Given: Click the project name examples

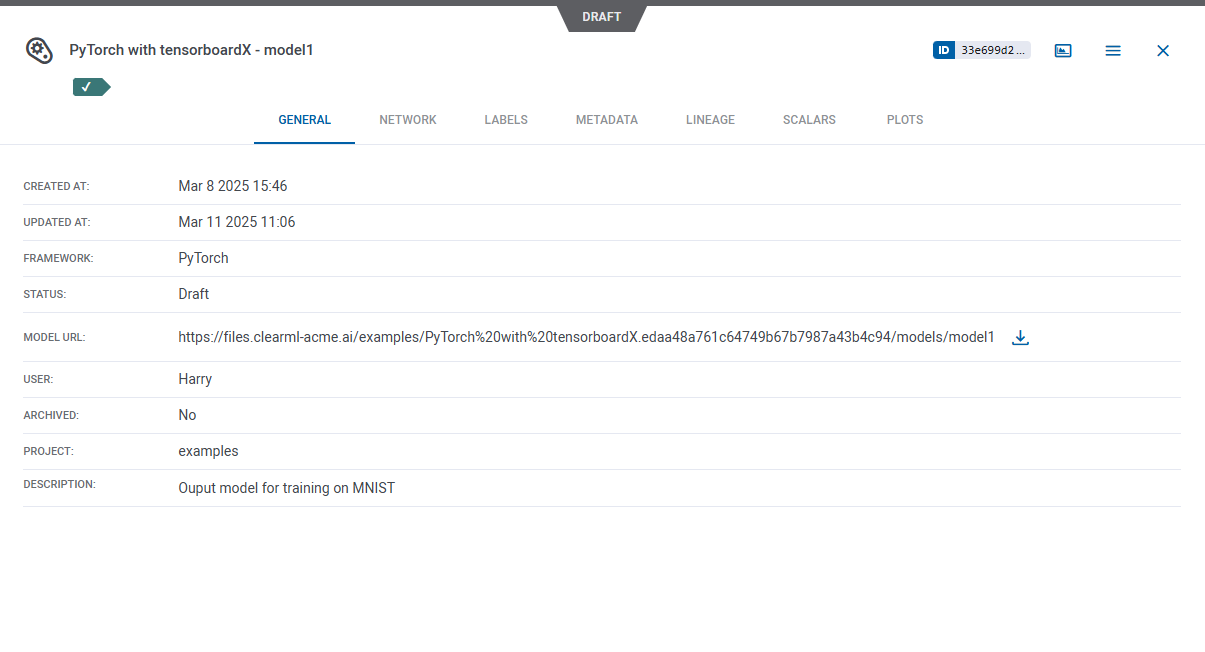Looking at the screenshot, I should (x=208, y=451).
